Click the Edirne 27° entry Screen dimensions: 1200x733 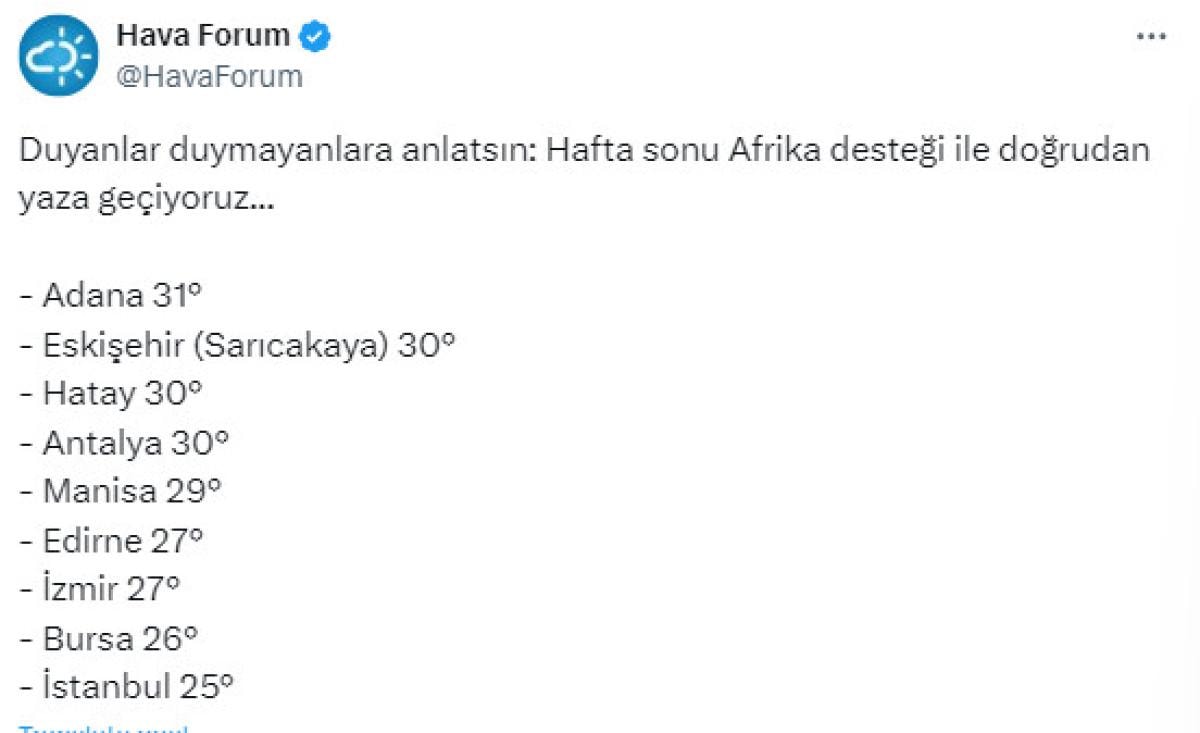[111, 540]
